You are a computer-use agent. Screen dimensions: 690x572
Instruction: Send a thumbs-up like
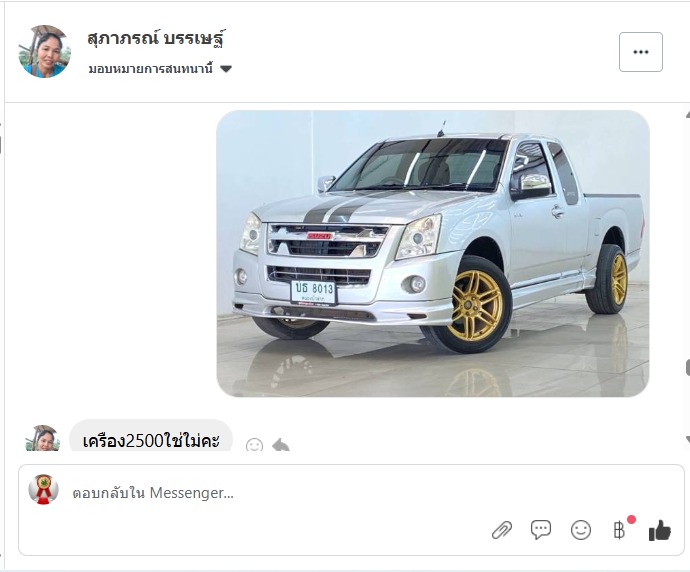pos(660,530)
